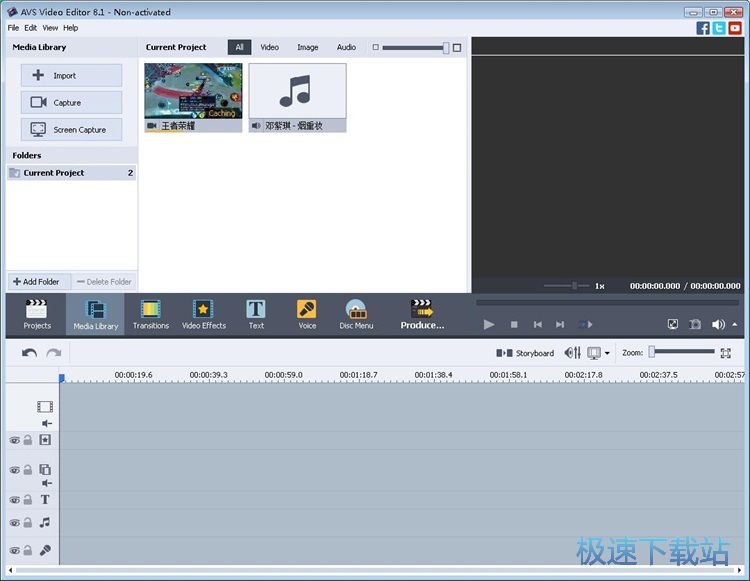Take a snapshot of the preview
Viewport: 750px width, 581px height.
click(695, 324)
